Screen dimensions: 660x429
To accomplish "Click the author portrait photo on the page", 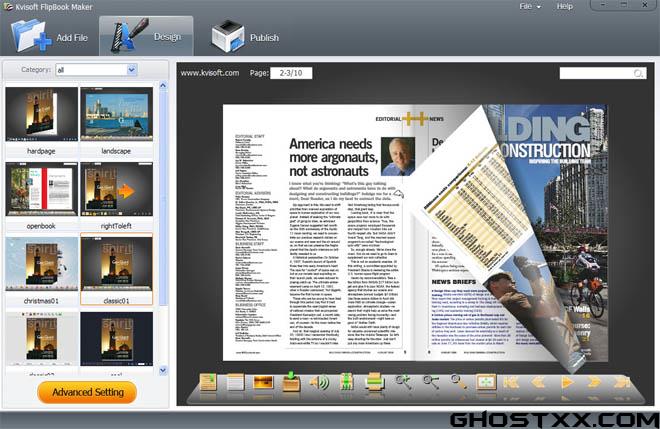I will tap(398, 156).
